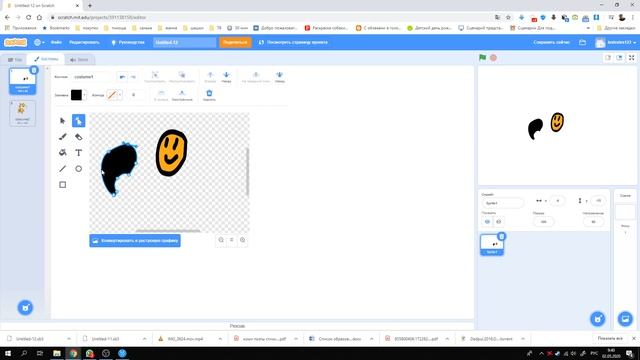This screenshot has width=640, height=360.
Task: Click the Group shapes icon
Action: coord(155,76)
